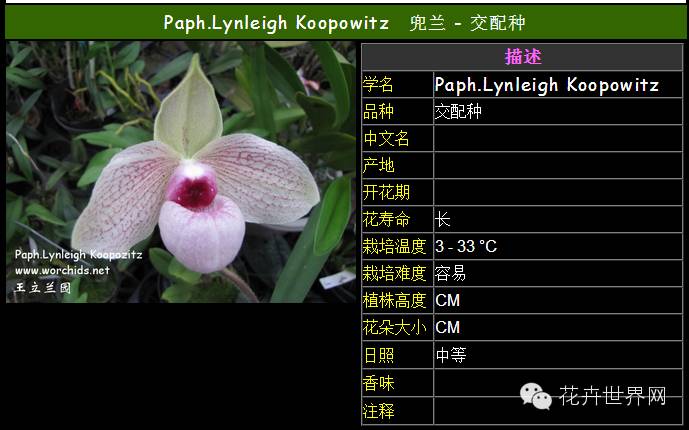Click the 中等 sunlight value
The width and height of the screenshot is (689, 430).
click(451, 354)
